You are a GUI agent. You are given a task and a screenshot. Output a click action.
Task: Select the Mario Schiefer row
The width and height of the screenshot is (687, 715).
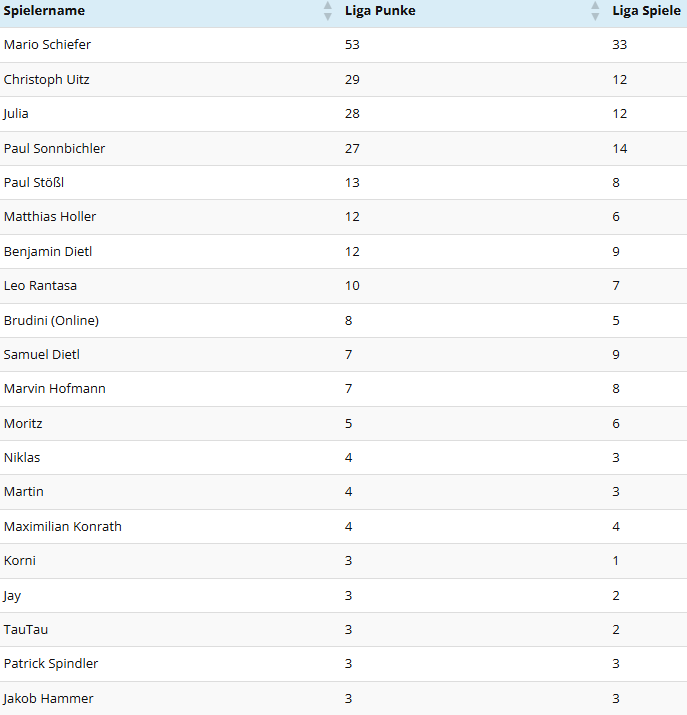pos(343,45)
